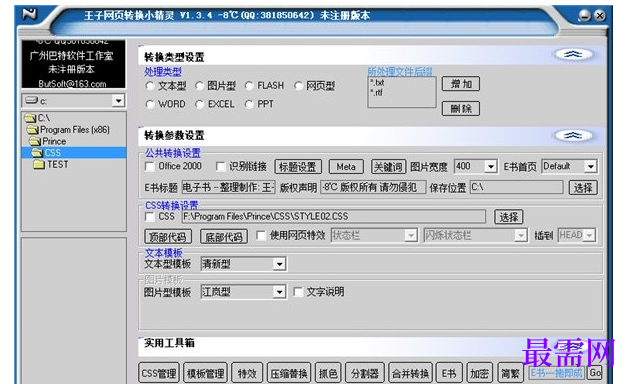Viewport: 634px width, 384px height.
Task: Click the Meta button
Action: pyautogui.click(x=346, y=167)
